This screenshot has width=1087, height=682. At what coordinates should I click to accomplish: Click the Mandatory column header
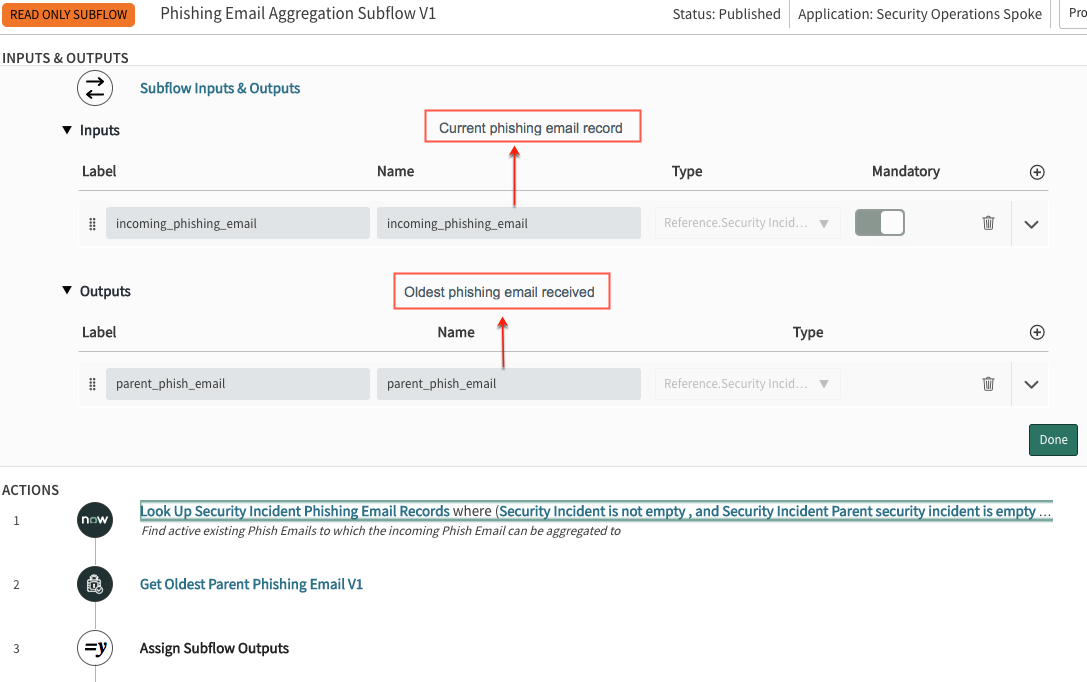pyautogui.click(x=905, y=171)
